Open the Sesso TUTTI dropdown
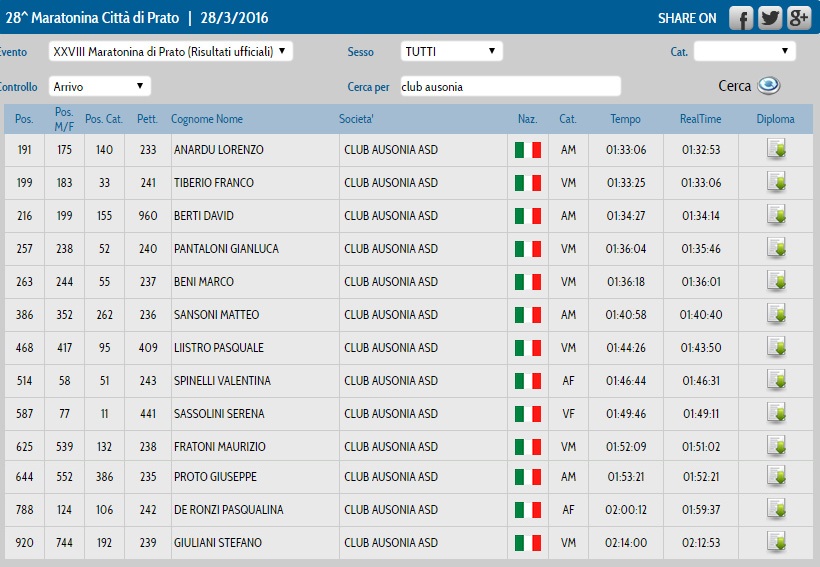The width and height of the screenshot is (820, 567). [451, 51]
